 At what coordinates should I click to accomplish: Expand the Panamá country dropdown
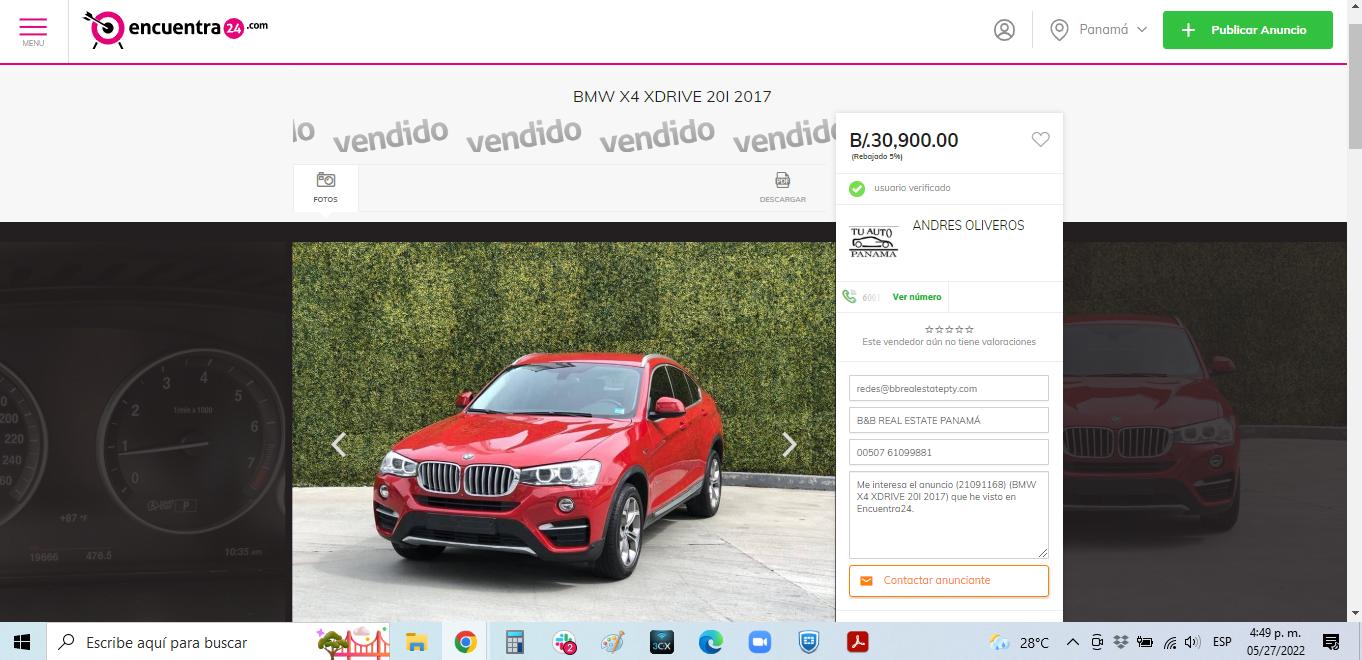1098,30
